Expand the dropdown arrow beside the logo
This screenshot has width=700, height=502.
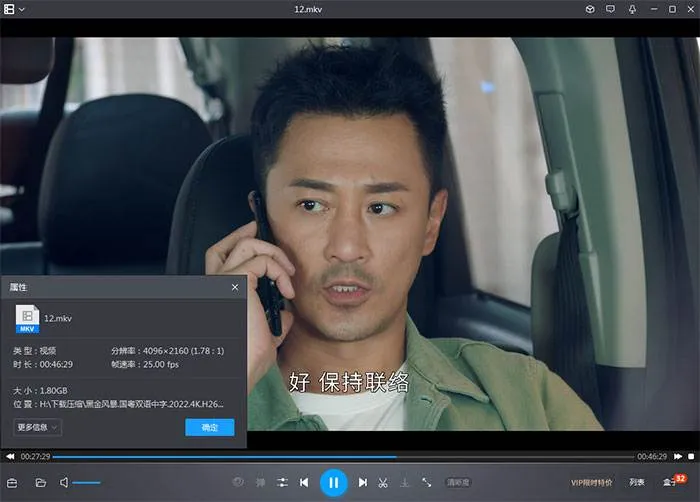[21, 9]
